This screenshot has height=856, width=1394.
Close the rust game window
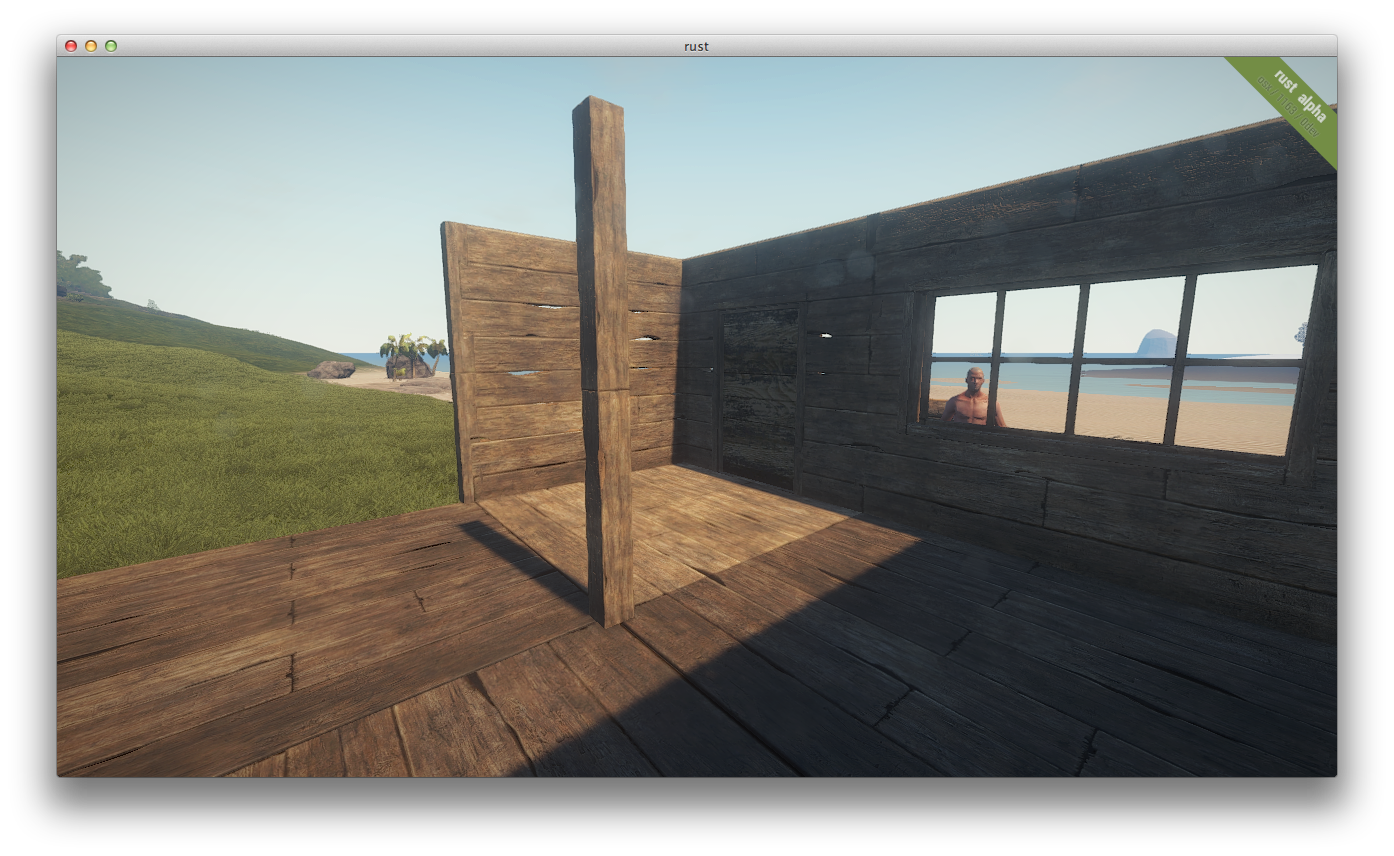coord(71,46)
